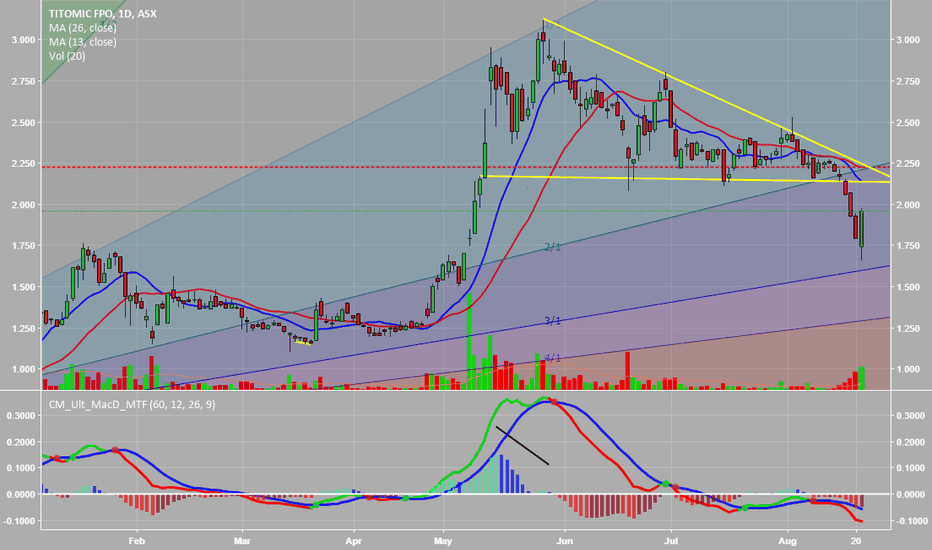The height and width of the screenshot is (550, 932).
Task: Click the 2.000 price on right axis
Action: pos(908,205)
